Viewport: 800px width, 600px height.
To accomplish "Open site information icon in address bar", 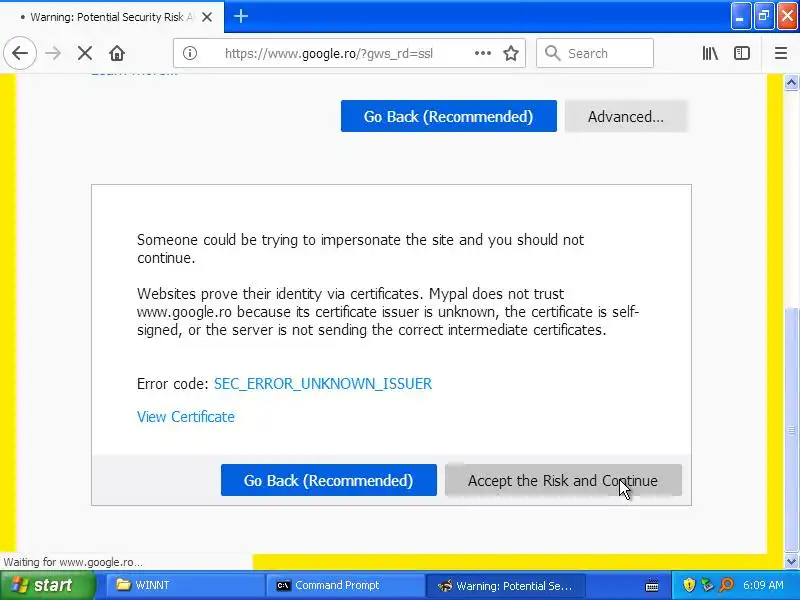I will click(x=190, y=53).
